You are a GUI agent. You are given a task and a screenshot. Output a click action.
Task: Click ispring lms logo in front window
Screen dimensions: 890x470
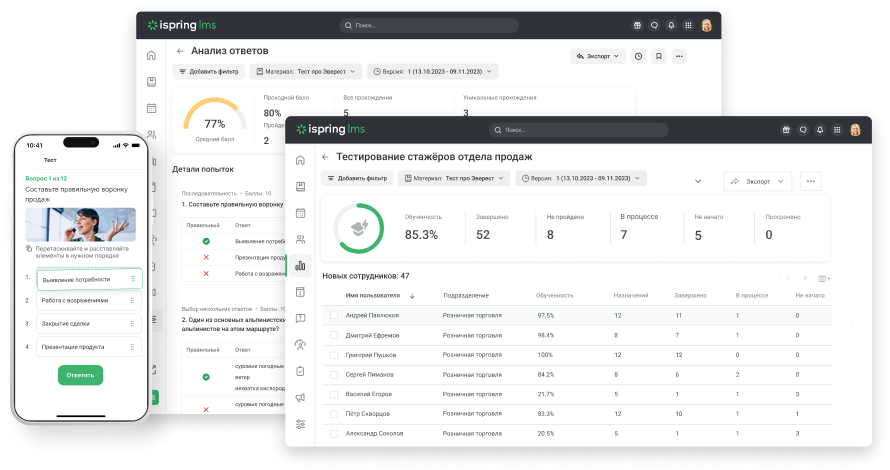(331, 129)
